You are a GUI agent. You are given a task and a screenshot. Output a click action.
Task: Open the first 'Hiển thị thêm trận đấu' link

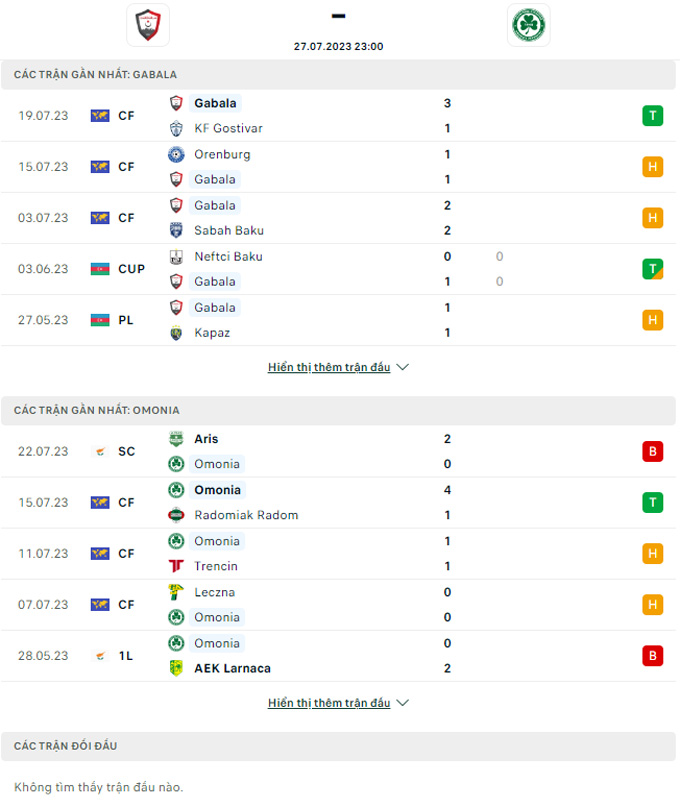pos(329,367)
